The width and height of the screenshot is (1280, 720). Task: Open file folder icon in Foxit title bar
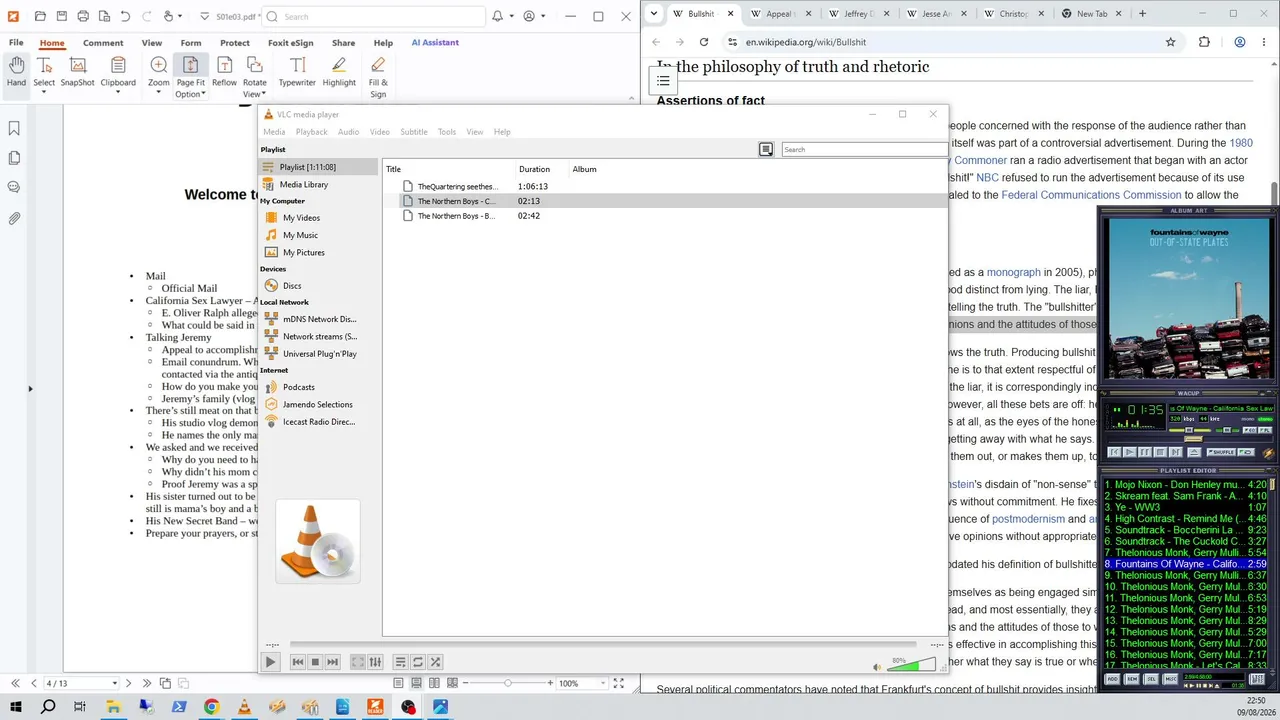click(40, 16)
